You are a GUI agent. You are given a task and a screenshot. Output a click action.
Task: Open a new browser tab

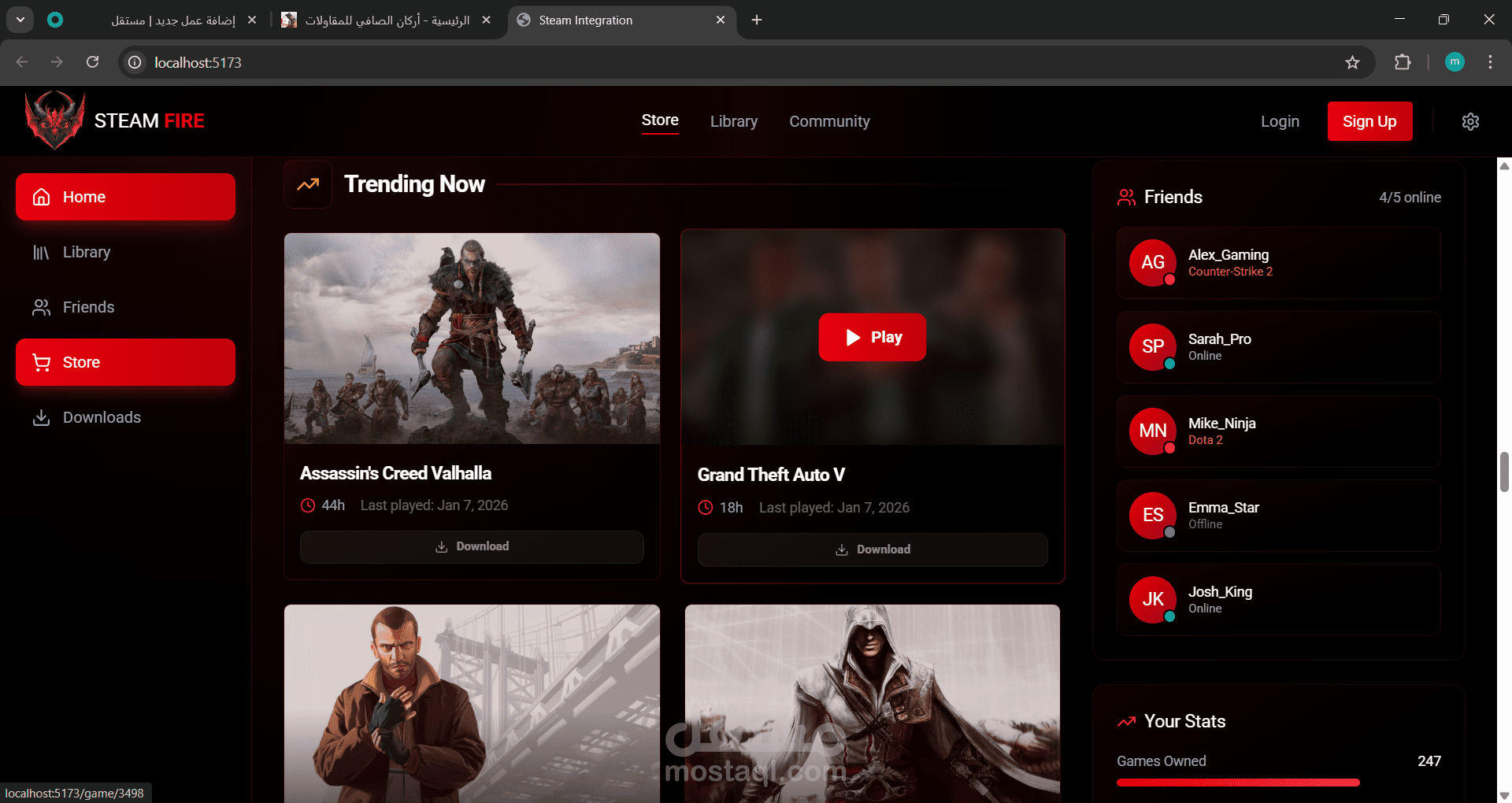tap(757, 20)
